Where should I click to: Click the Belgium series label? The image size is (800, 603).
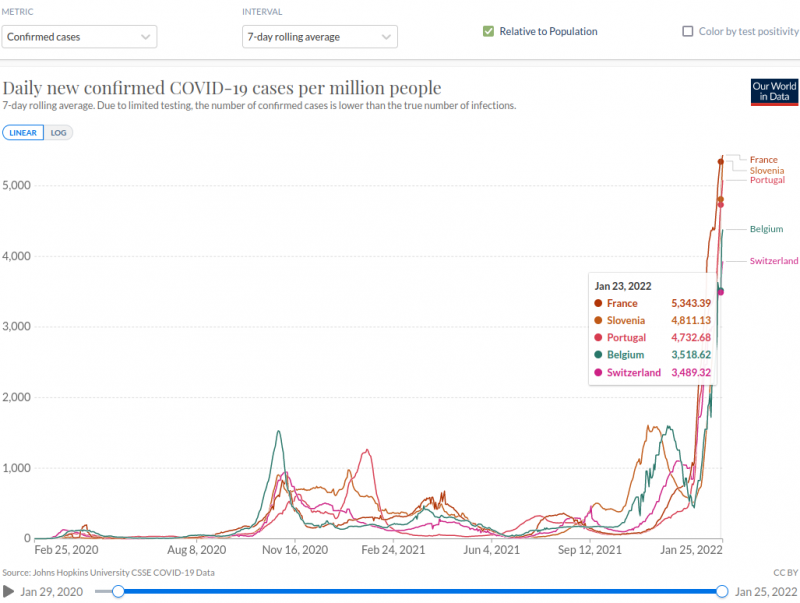click(766, 229)
